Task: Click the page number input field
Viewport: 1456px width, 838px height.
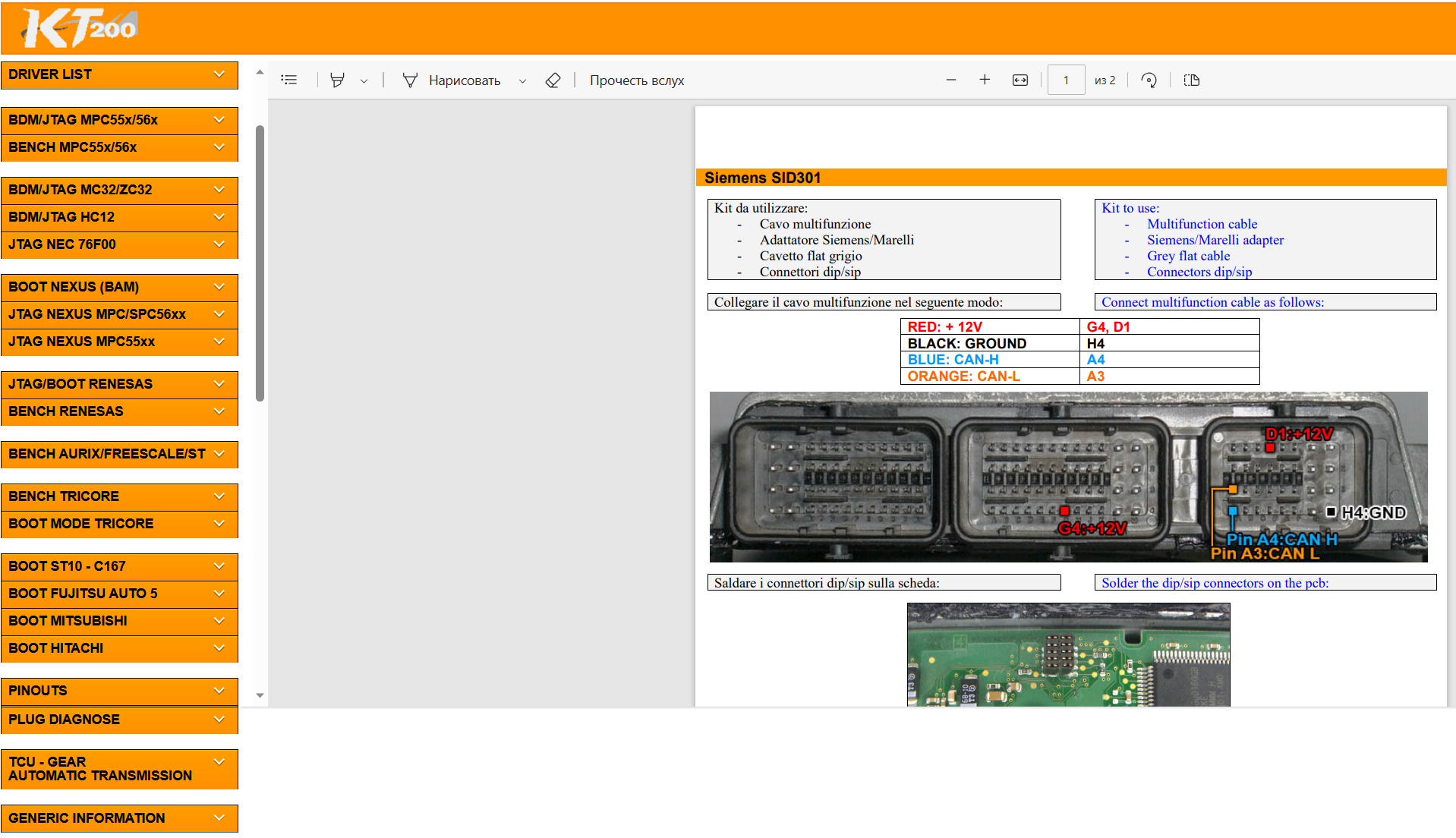Action: click(1065, 80)
